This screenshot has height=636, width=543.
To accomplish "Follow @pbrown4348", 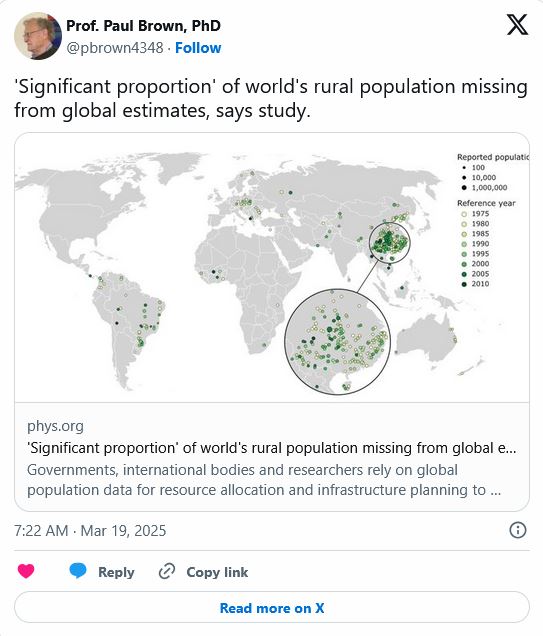I will tap(198, 48).
